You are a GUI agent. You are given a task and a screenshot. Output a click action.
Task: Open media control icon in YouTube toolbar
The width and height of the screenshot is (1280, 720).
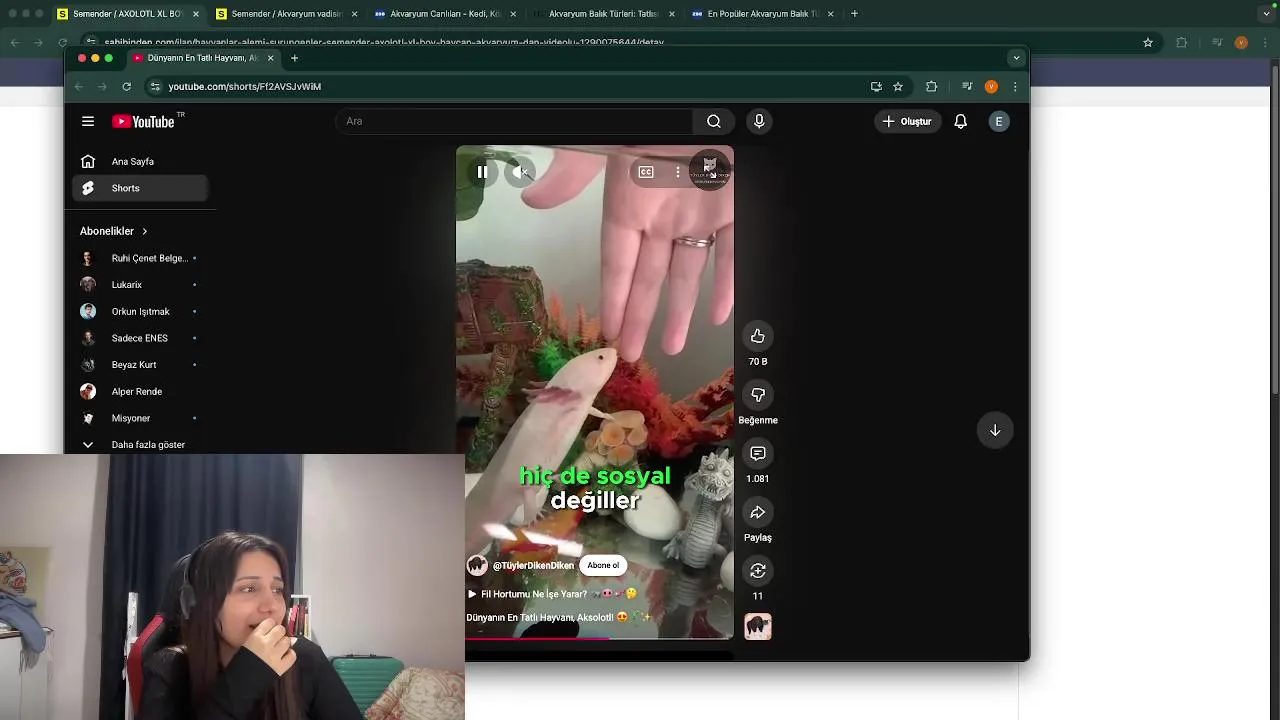(x=967, y=87)
